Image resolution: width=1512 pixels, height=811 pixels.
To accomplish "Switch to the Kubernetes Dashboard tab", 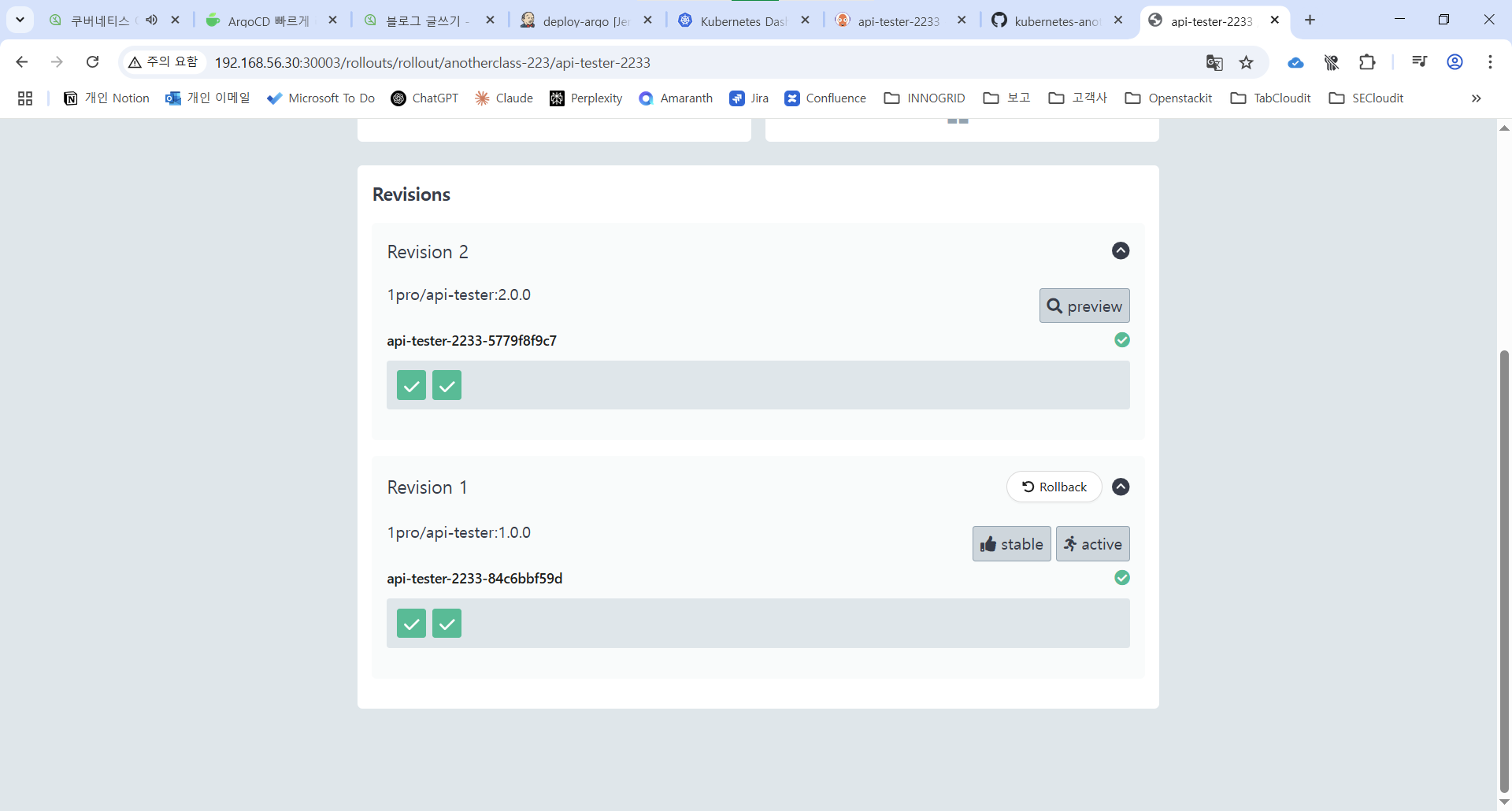I will point(744,20).
